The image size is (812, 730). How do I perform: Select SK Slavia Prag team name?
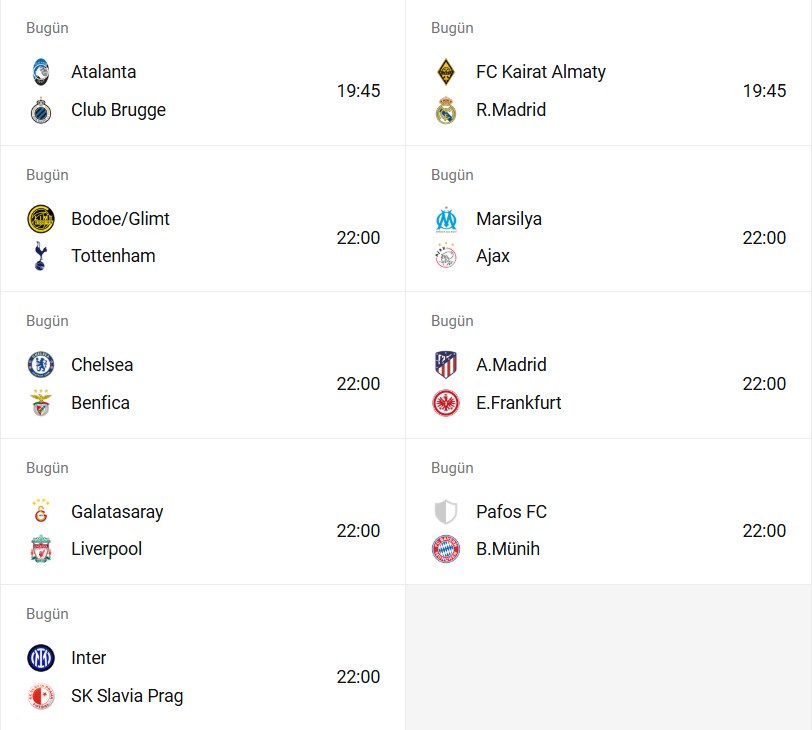127,696
